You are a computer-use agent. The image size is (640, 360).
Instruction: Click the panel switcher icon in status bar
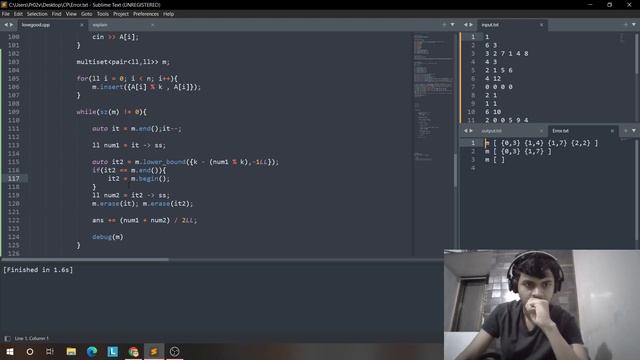pos(7,338)
